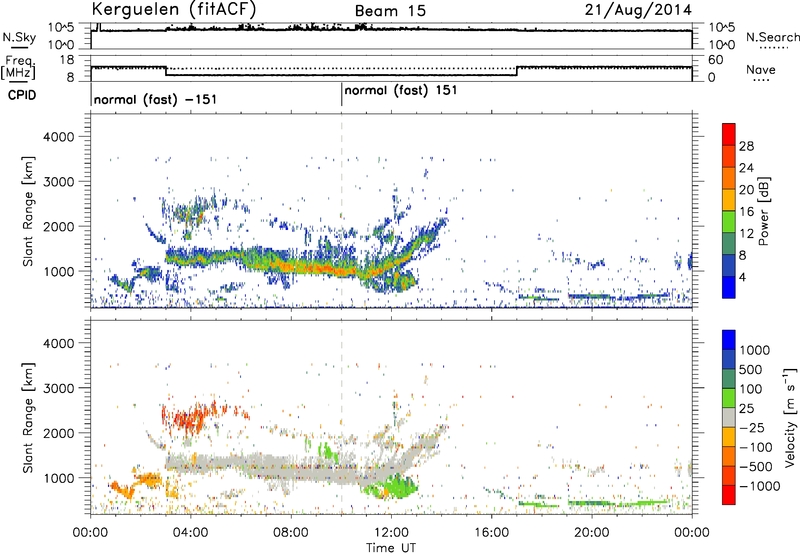Click the Nave legend label
This screenshot has width=800, height=554.
click(x=761, y=69)
